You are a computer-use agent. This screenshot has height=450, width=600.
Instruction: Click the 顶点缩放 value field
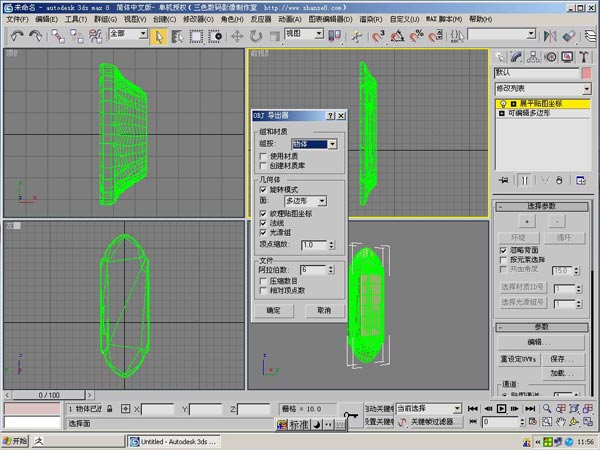314,245
